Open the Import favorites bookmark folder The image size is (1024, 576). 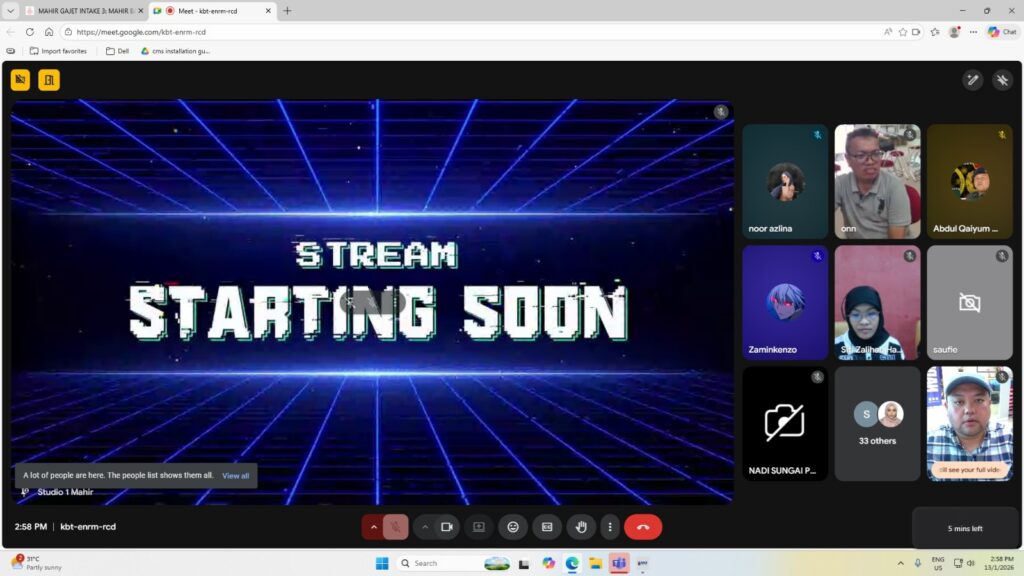click(58, 51)
